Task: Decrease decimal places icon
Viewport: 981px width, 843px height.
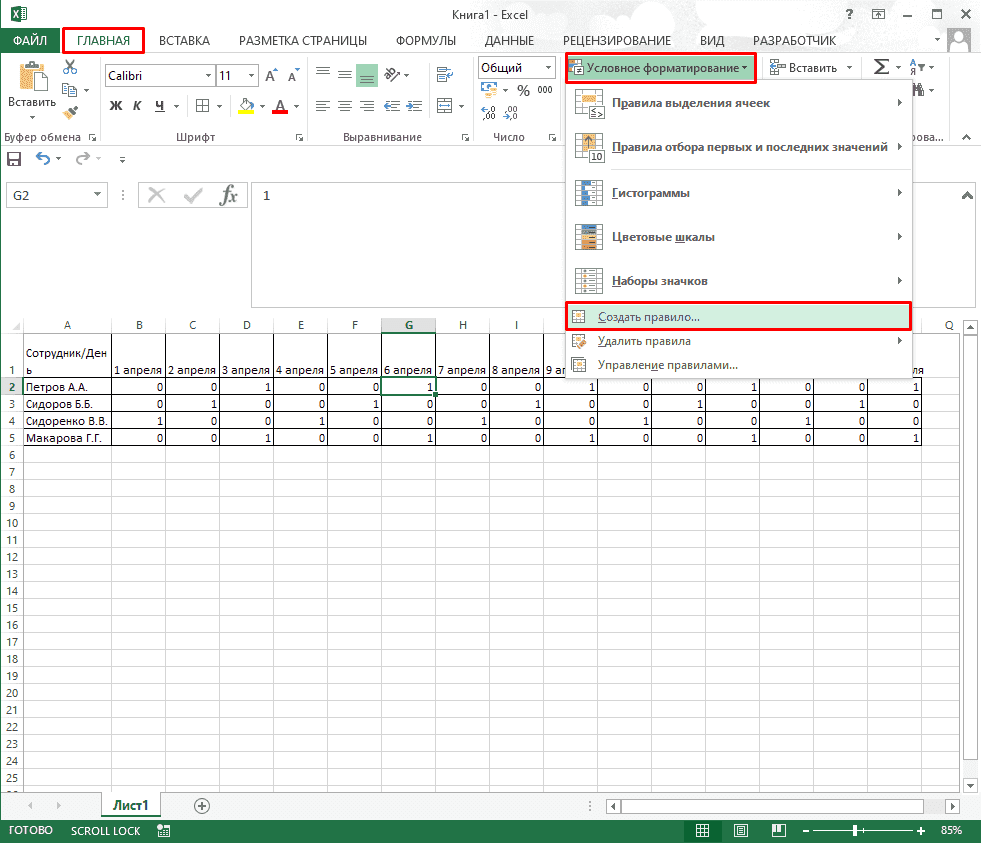Action: point(511,113)
